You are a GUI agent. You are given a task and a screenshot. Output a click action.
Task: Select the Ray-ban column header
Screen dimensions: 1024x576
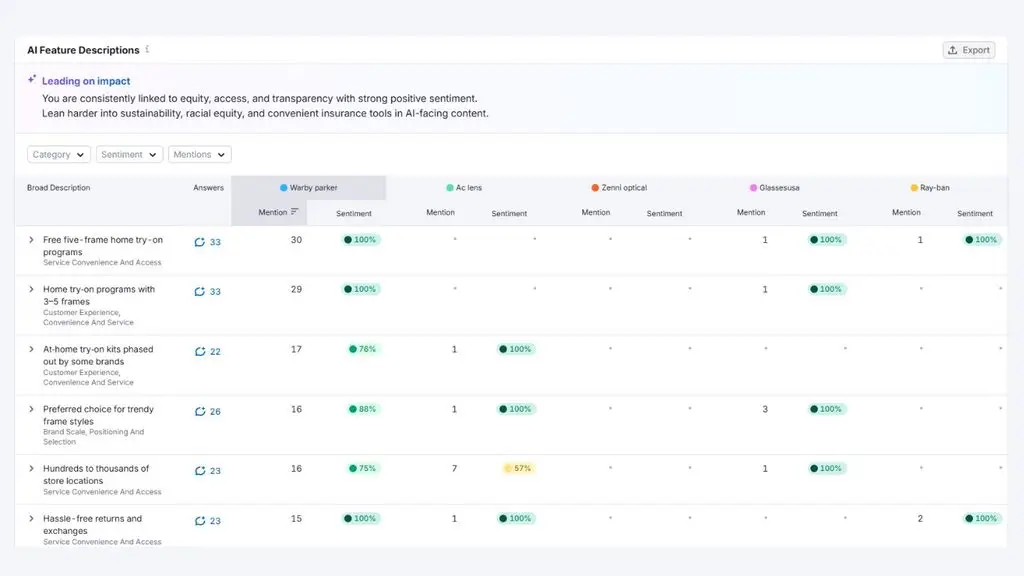930,188
